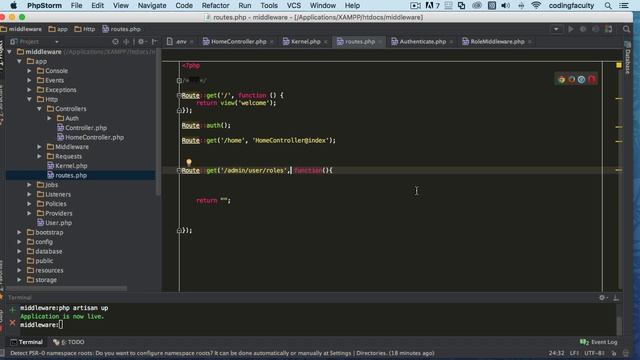The image size is (640, 360).
Task: Switch to .env tab
Action: tap(180, 42)
